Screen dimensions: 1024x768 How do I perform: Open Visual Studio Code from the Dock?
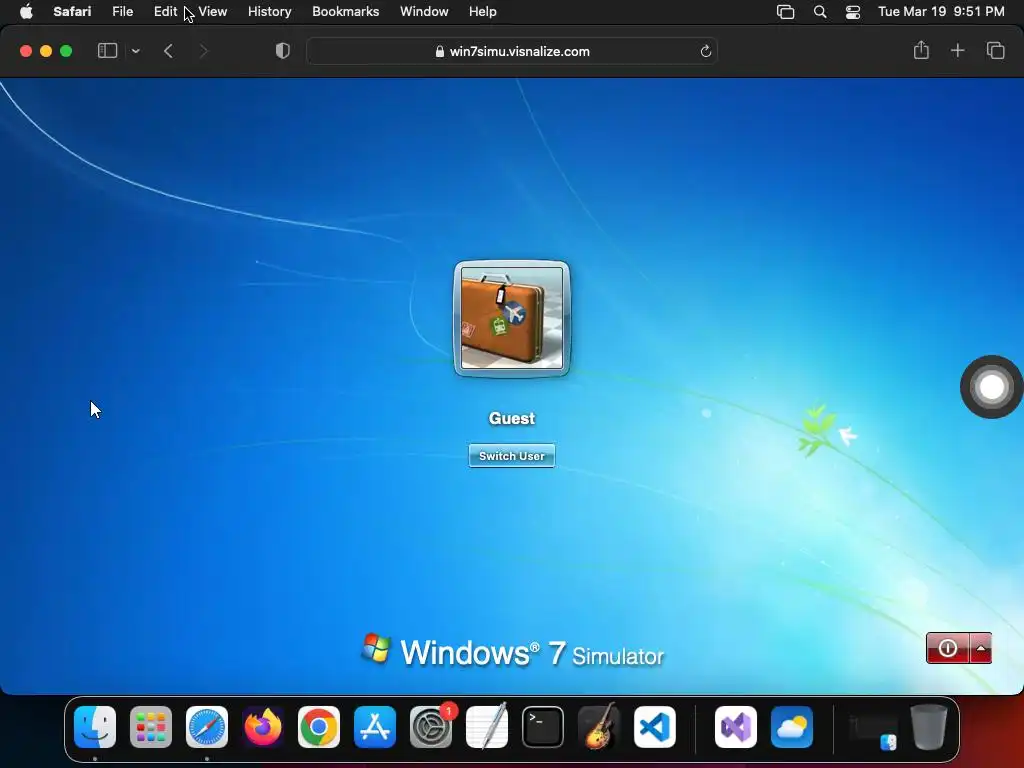click(x=655, y=727)
